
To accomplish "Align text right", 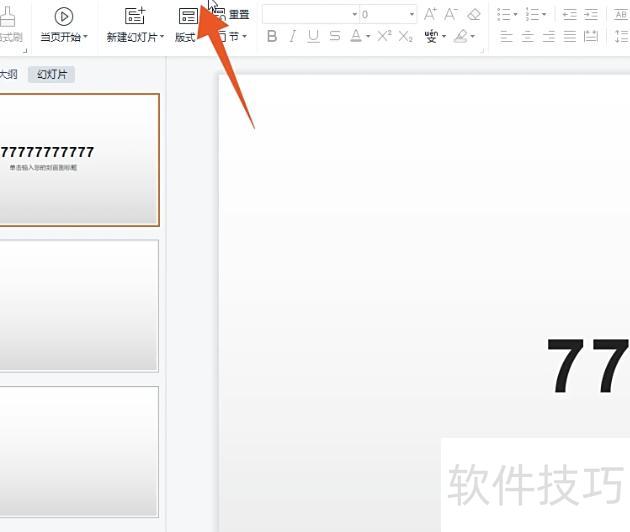I will 548,37.
